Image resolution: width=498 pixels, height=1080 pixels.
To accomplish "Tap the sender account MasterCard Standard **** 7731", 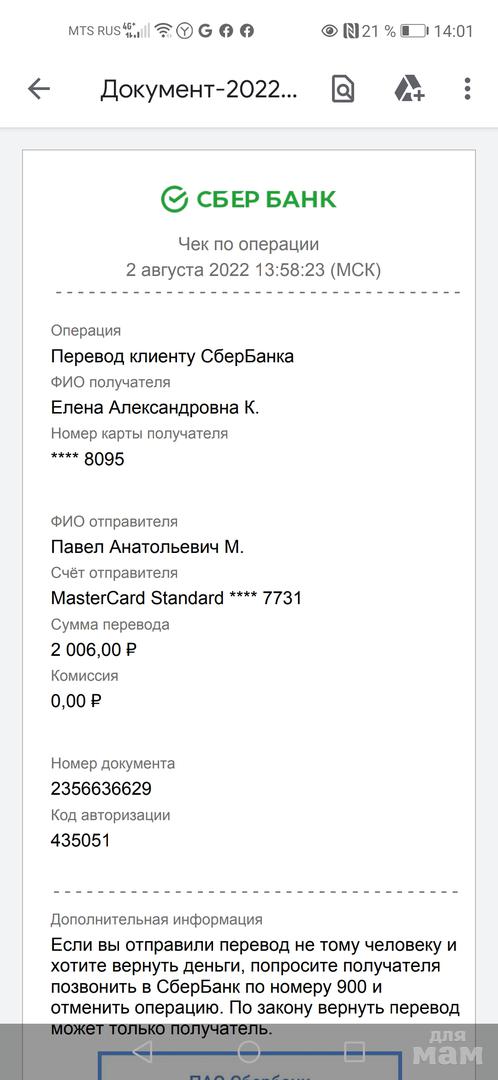I will (x=176, y=598).
